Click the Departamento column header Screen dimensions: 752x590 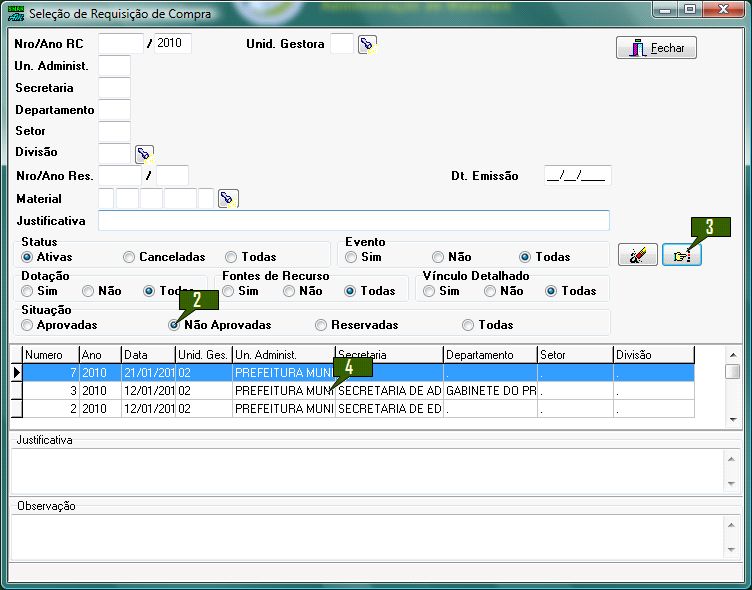click(x=490, y=355)
